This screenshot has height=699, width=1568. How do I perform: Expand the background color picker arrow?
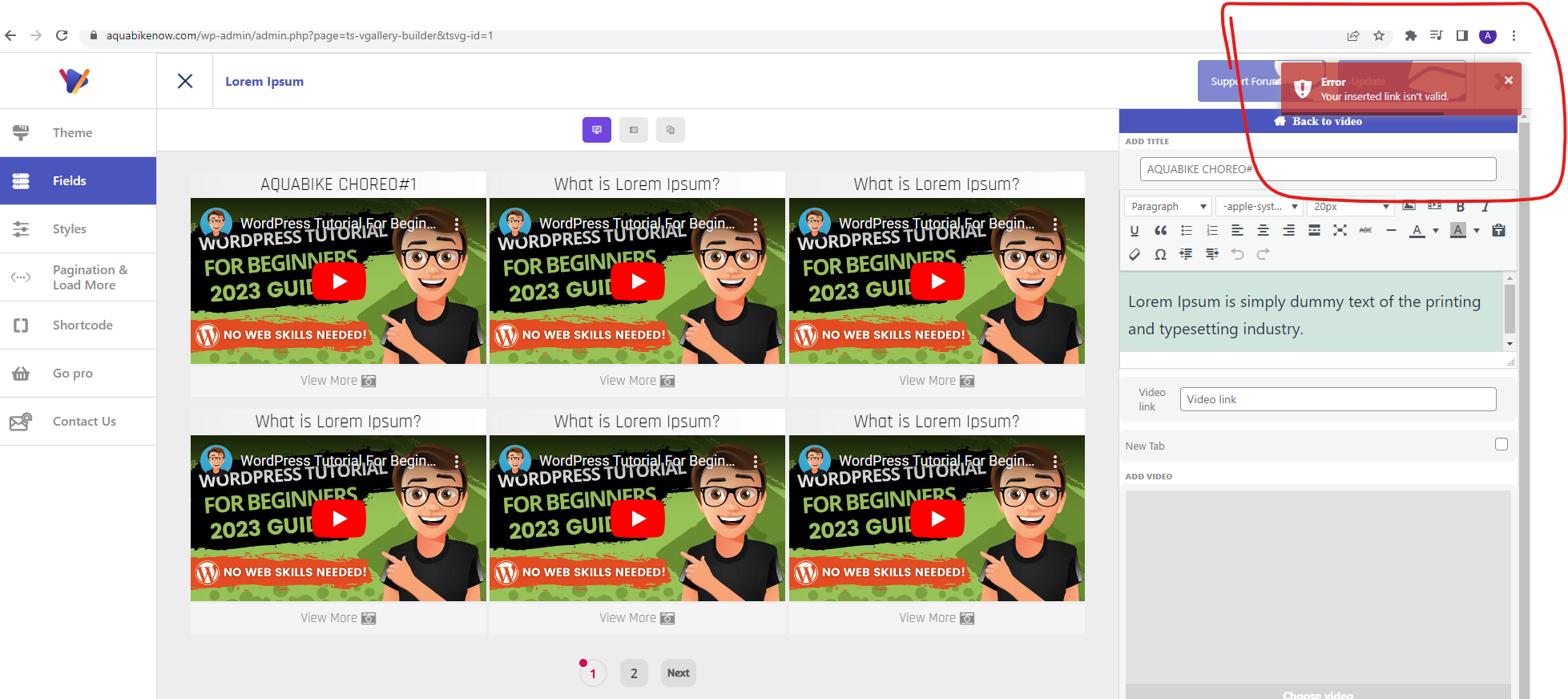click(1477, 230)
